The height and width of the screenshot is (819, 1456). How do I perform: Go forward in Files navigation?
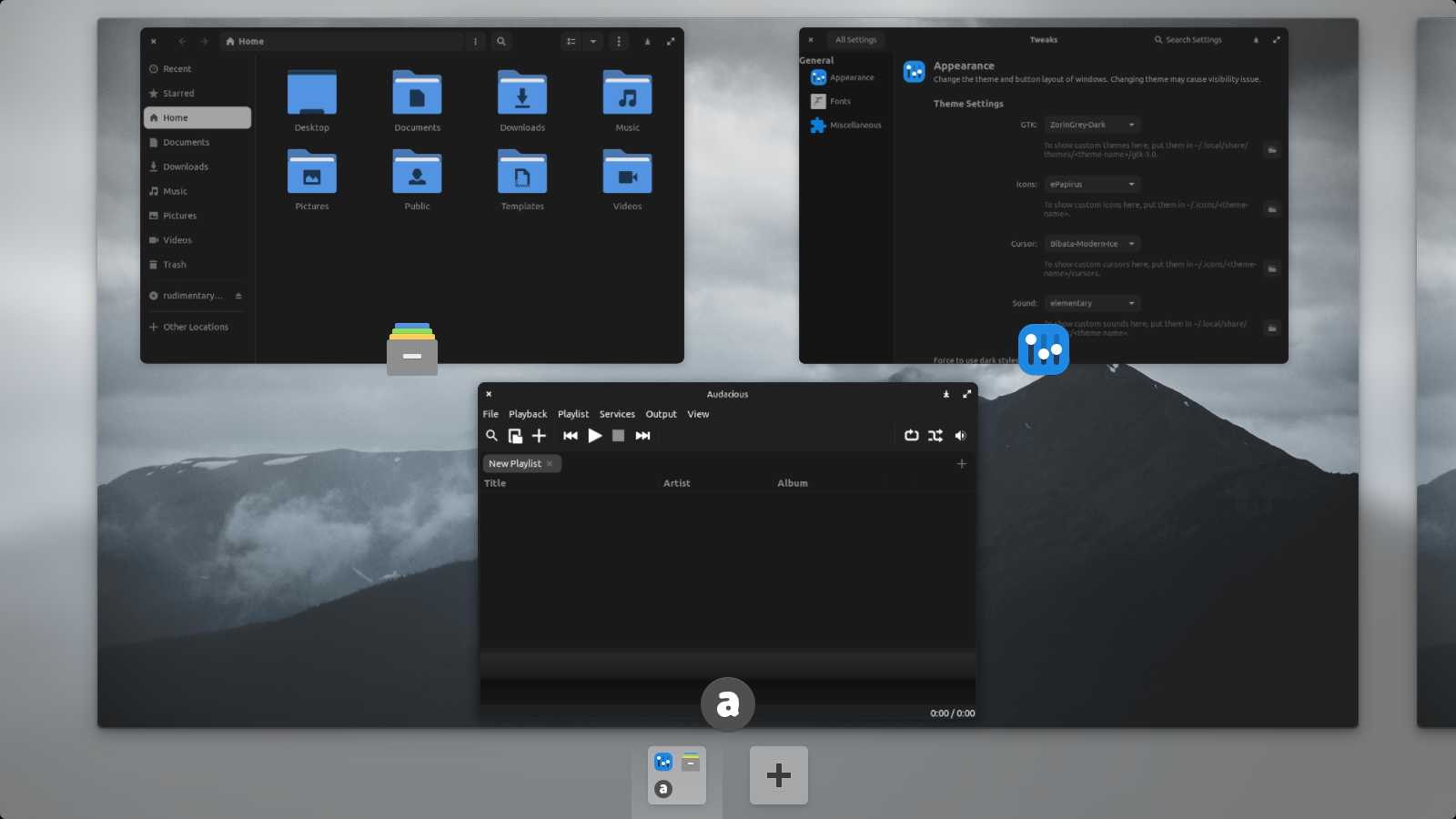click(204, 41)
